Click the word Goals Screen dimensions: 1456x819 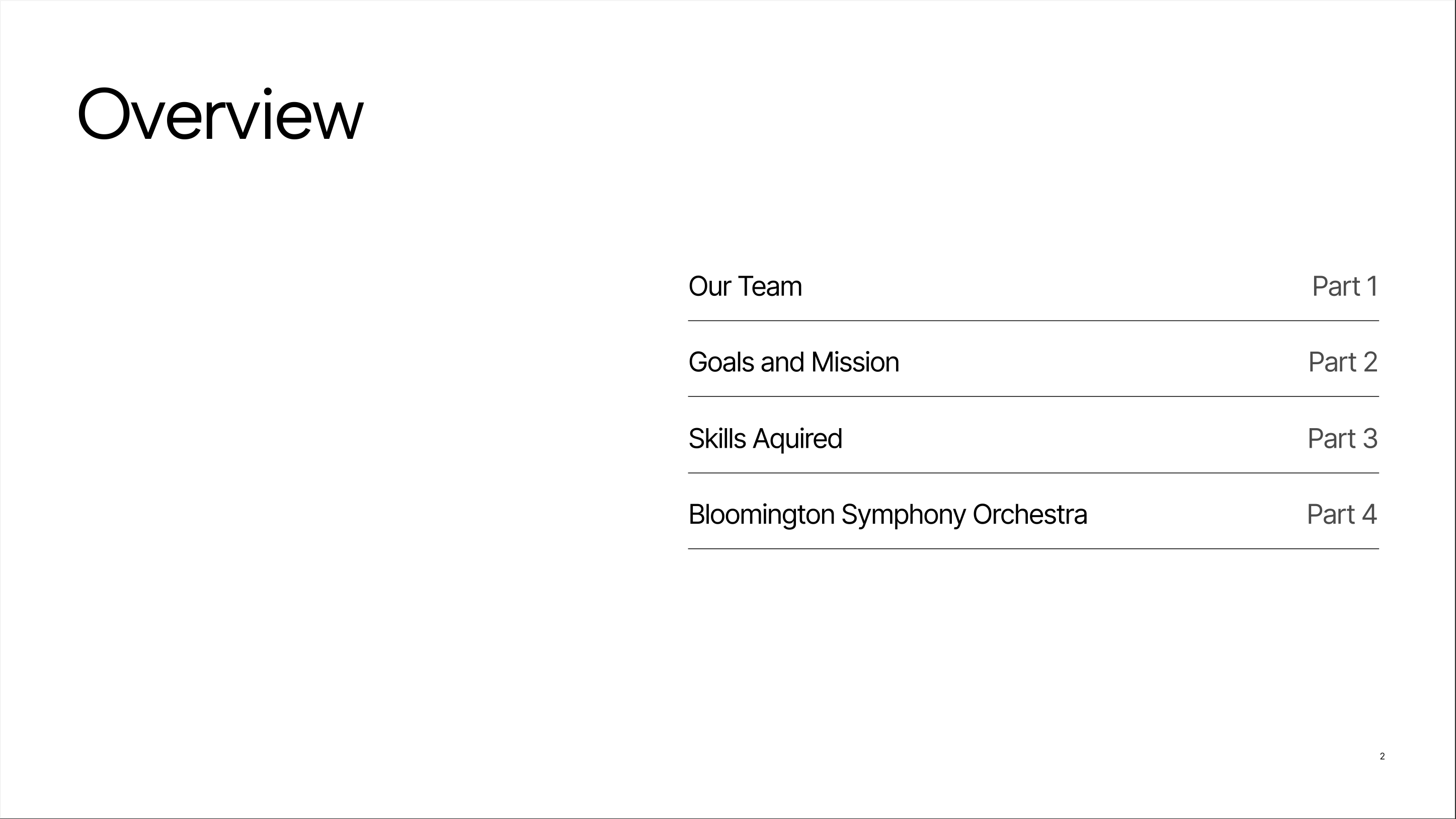tap(722, 362)
